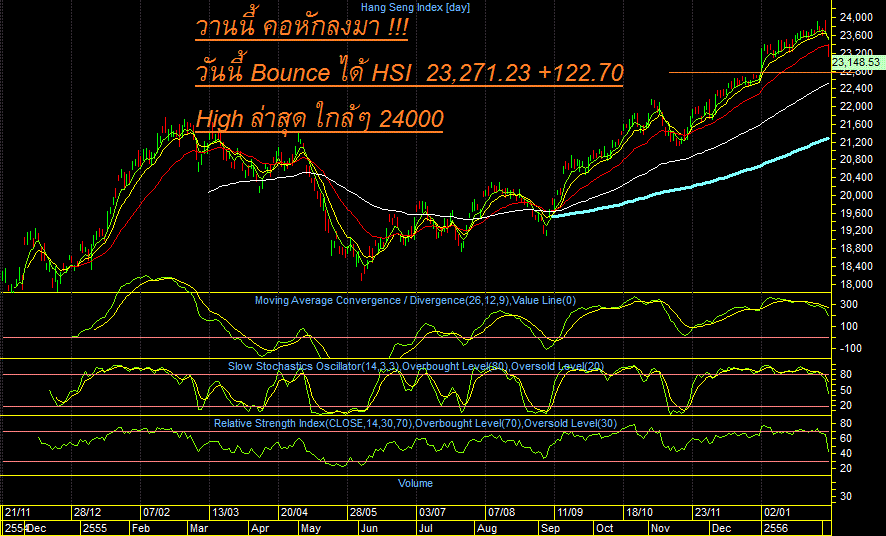
Task: Click the Apr month label
Action: [259, 528]
